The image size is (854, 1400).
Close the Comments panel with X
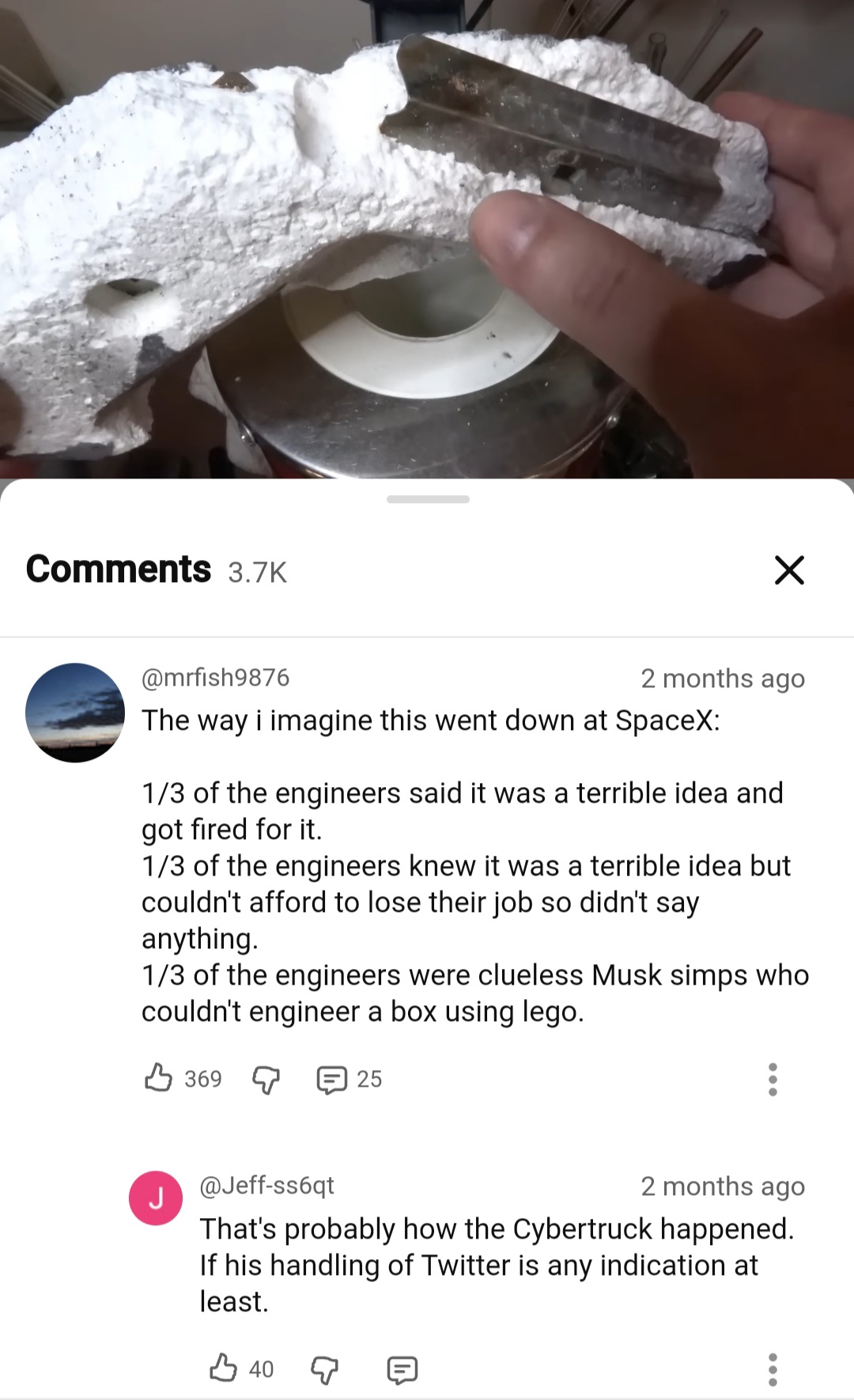coord(789,569)
